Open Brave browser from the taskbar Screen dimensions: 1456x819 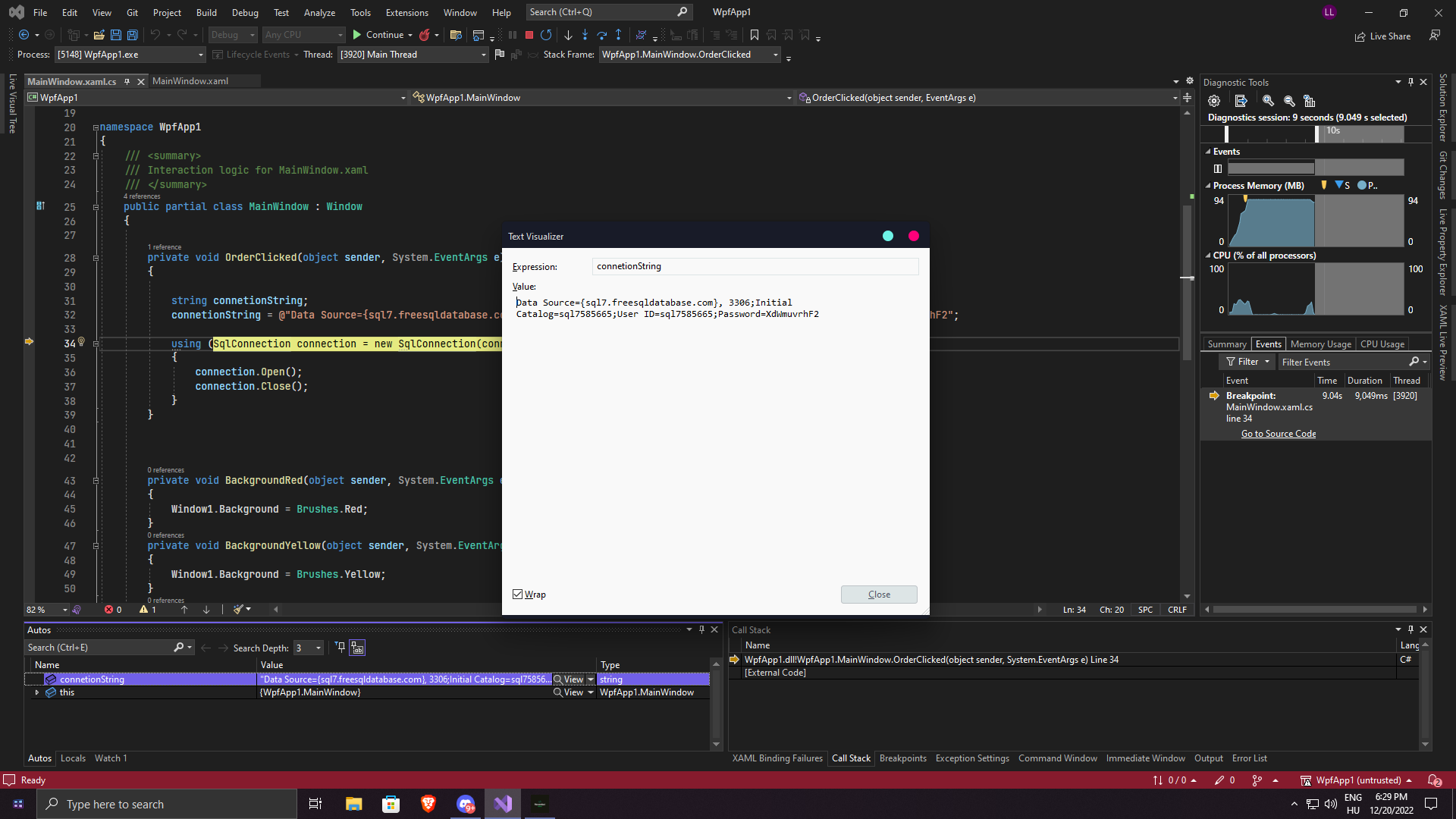[428, 804]
